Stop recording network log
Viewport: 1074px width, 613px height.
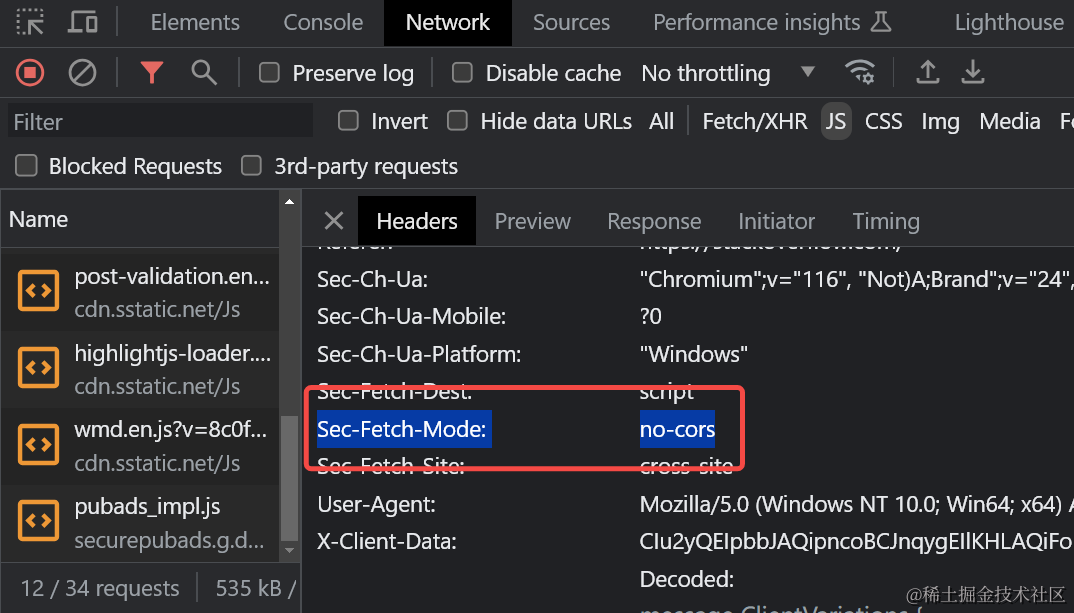(30, 72)
